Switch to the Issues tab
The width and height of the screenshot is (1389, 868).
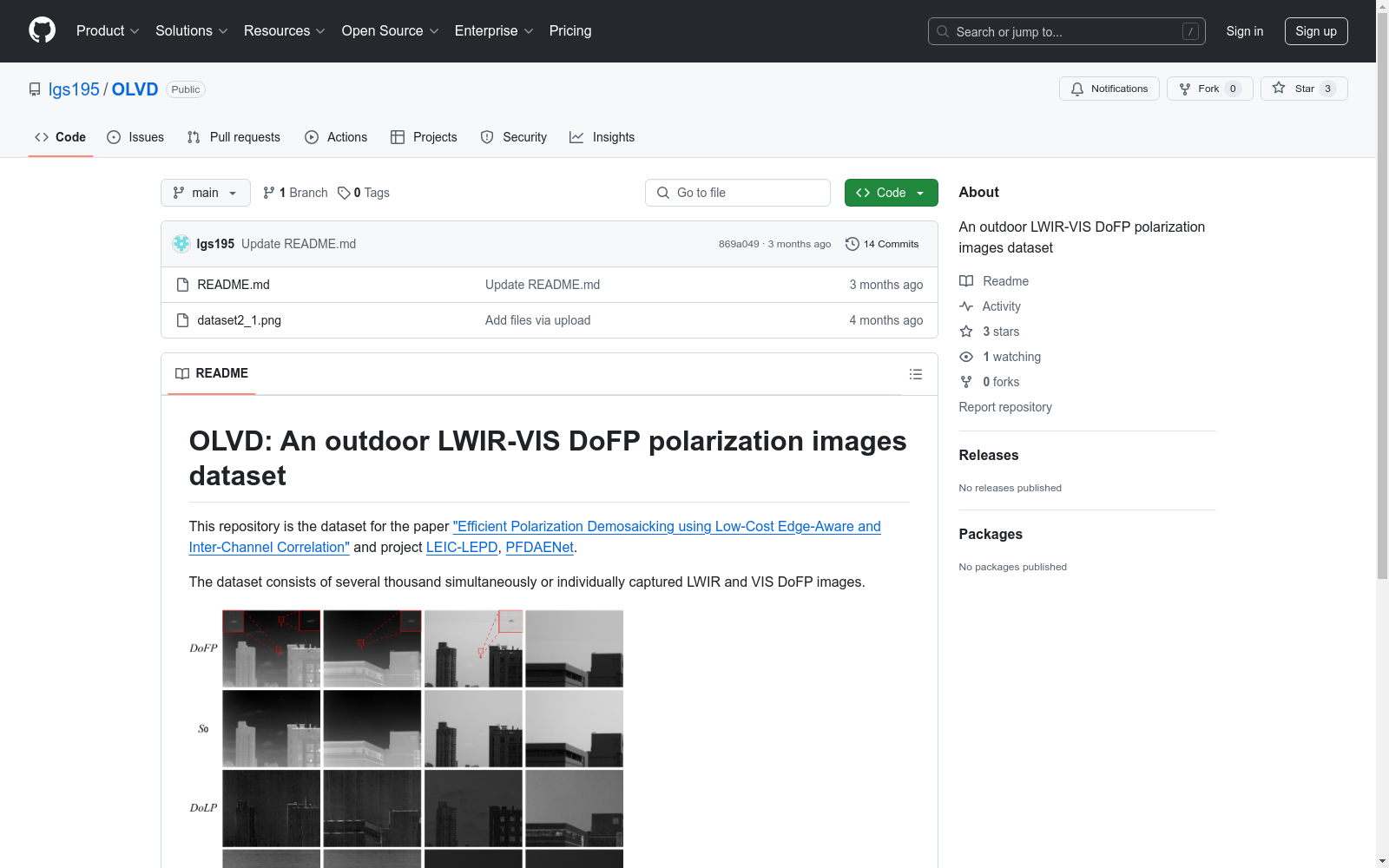(135, 137)
